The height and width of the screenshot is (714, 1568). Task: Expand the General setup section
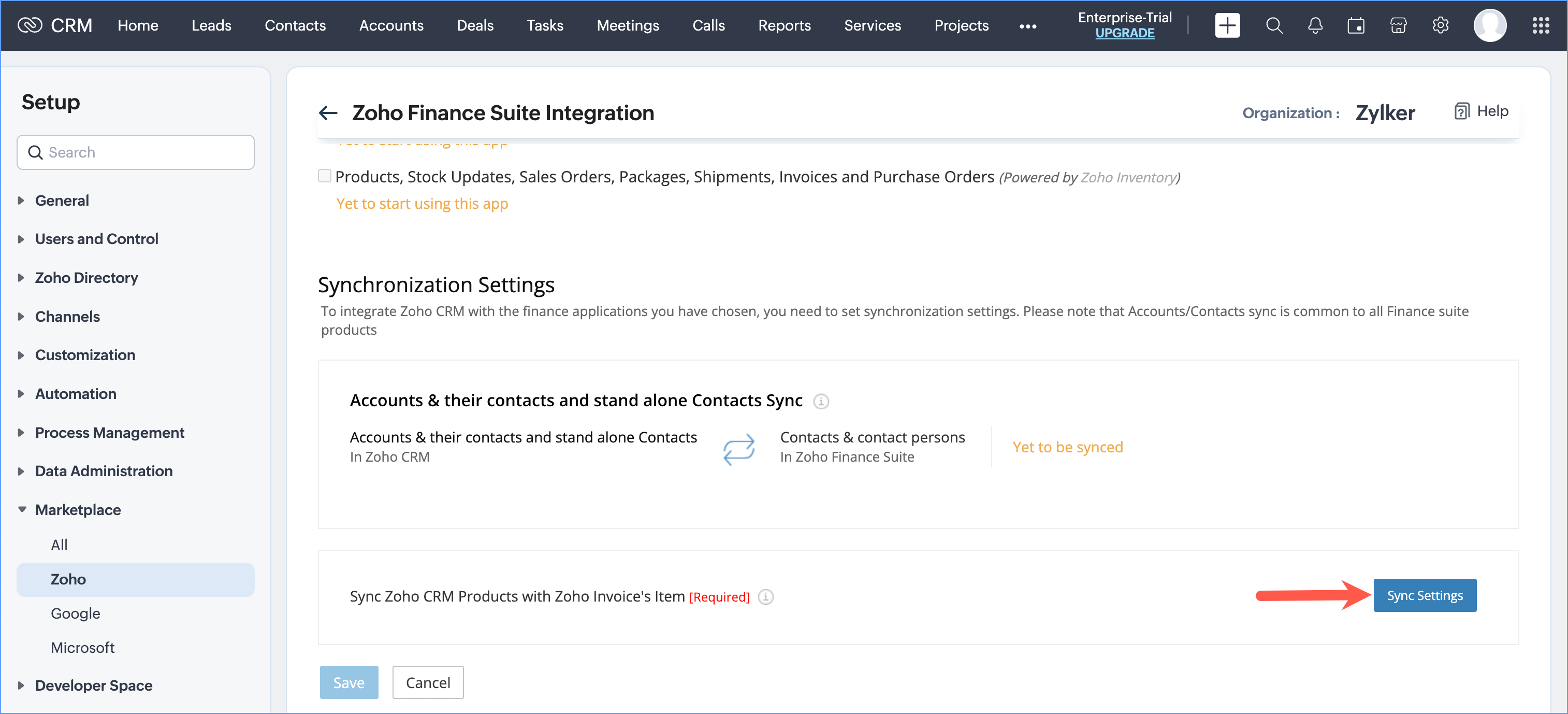coord(62,201)
